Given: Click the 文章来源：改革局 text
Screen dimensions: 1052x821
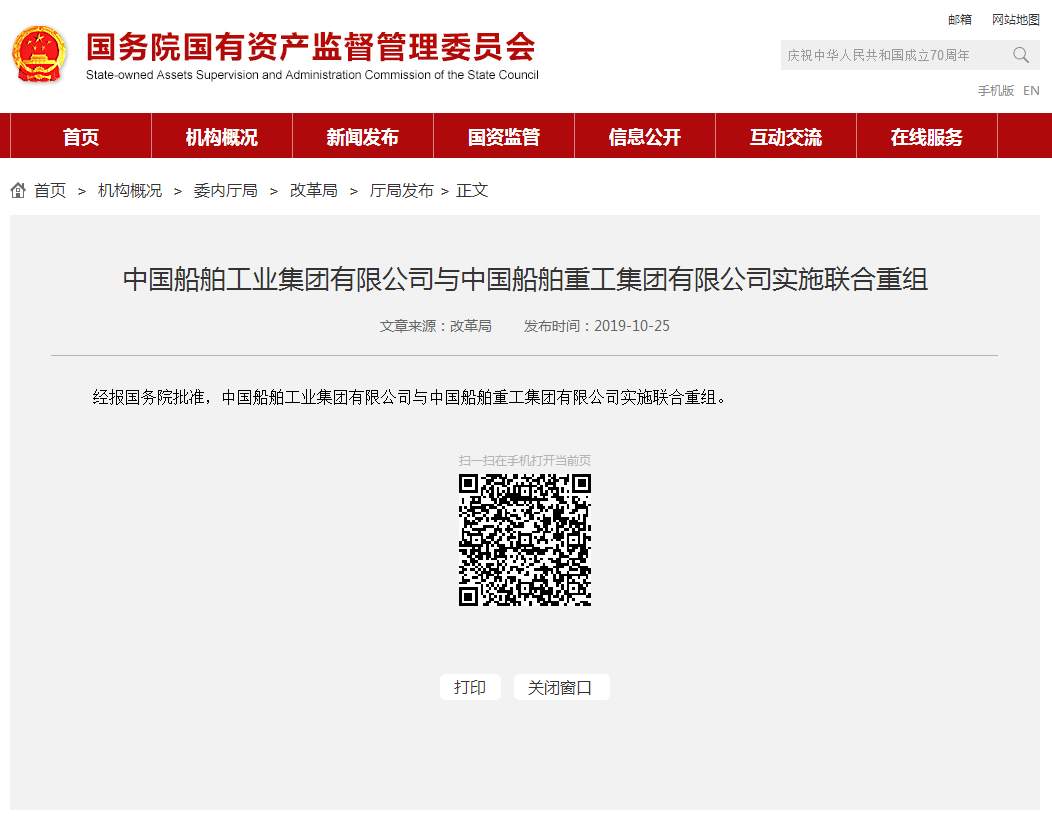Looking at the screenshot, I should (435, 326).
